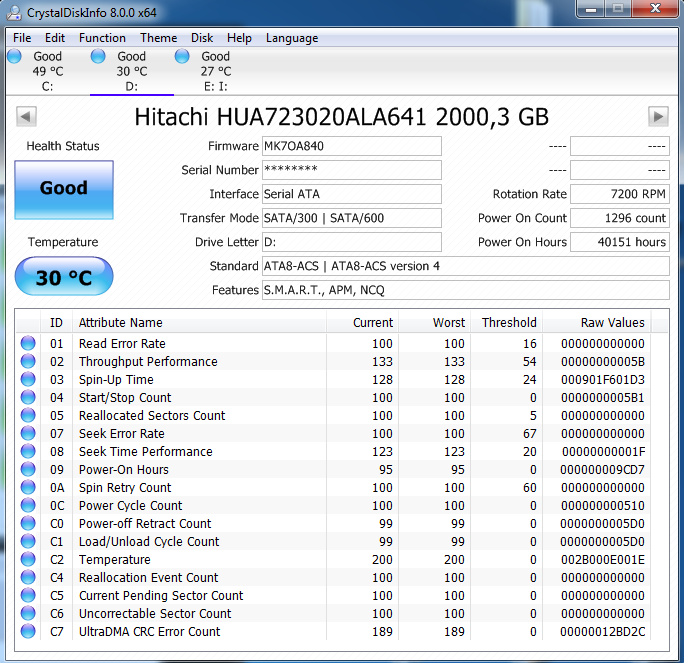Click the Transfer Mode field

[352, 218]
